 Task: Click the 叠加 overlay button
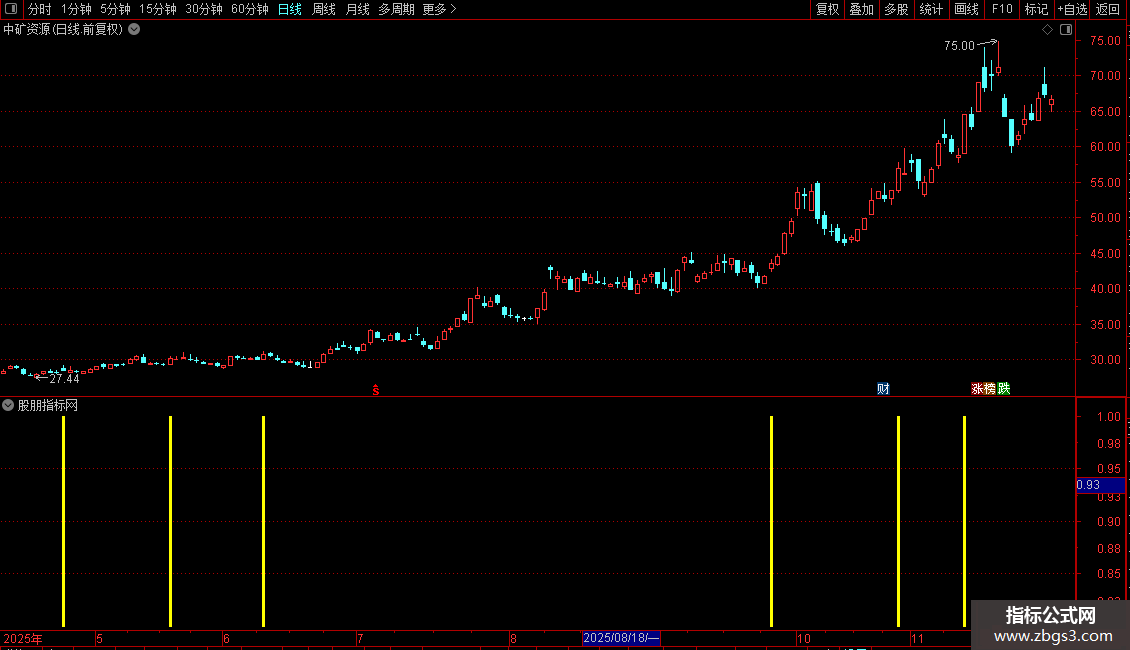click(861, 9)
